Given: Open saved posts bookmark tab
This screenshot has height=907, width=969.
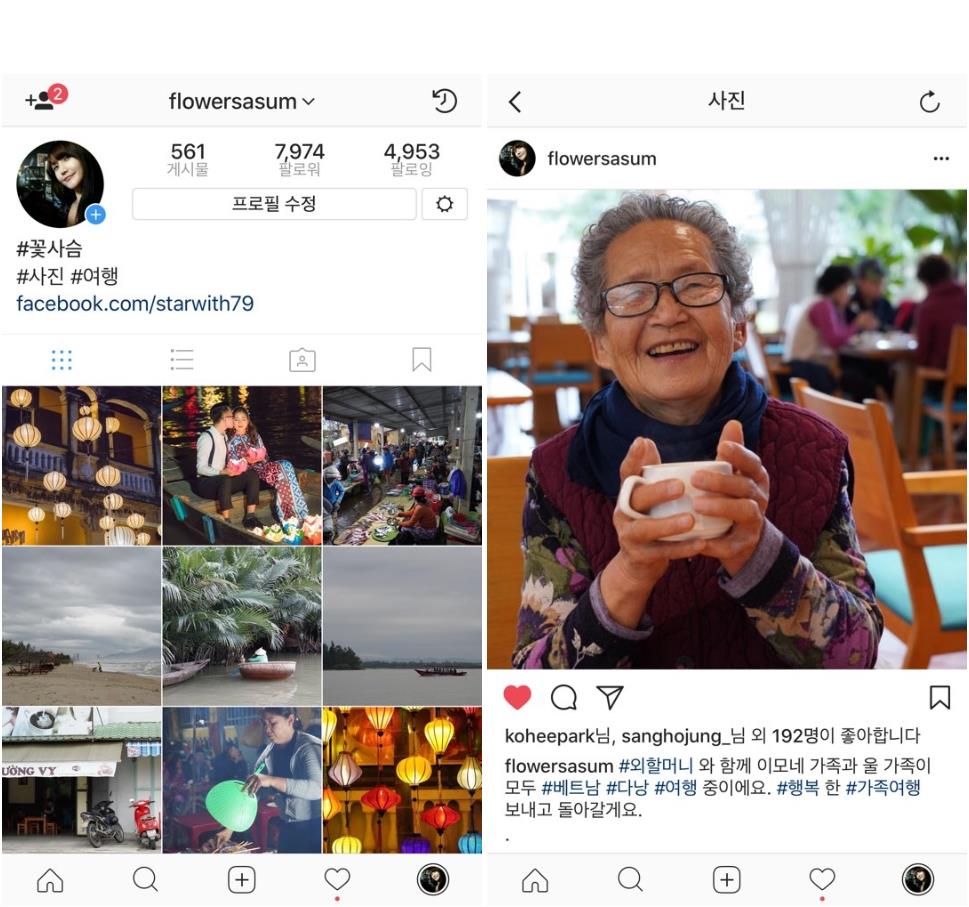Looking at the screenshot, I should point(421,360).
